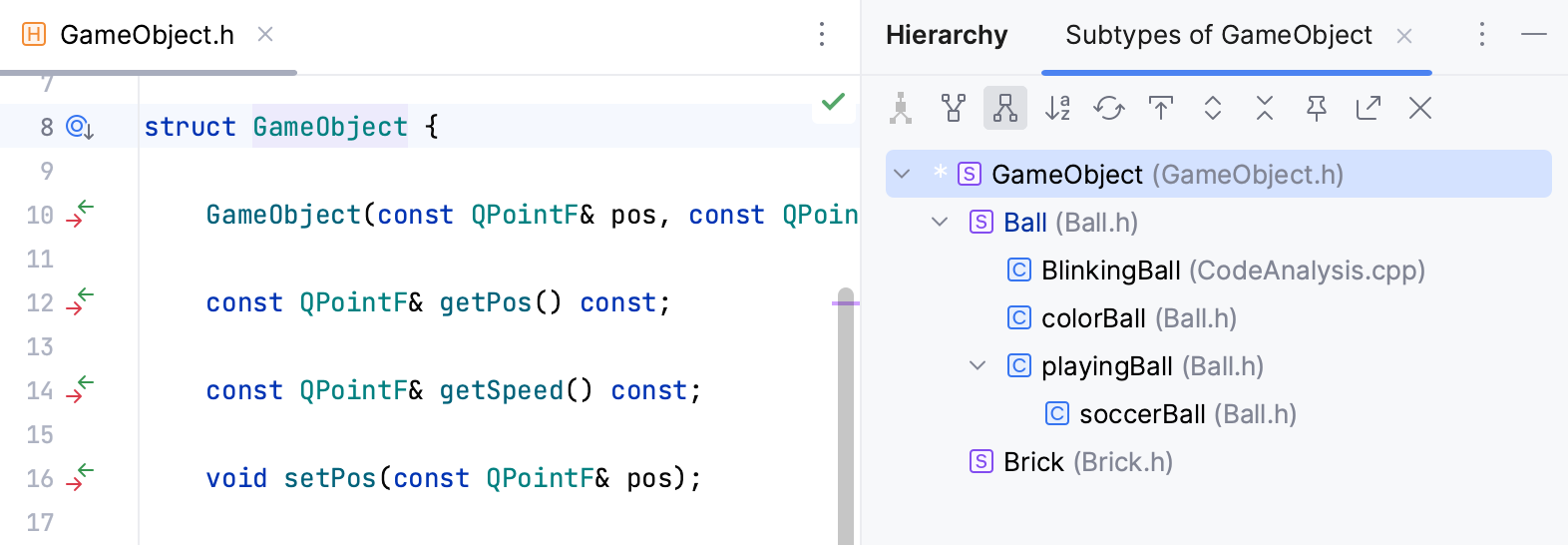Viewport: 1568px width, 545px height.
Task: Open the Subtypes of GameObject tab
Action: (x=1218, y=36)
